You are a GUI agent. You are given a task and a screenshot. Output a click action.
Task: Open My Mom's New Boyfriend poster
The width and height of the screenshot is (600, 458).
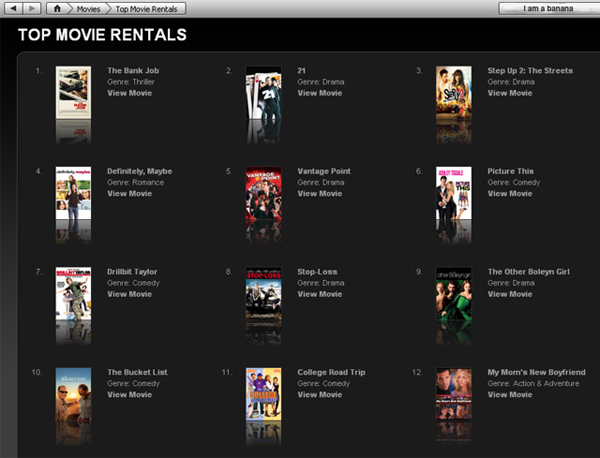454,394
